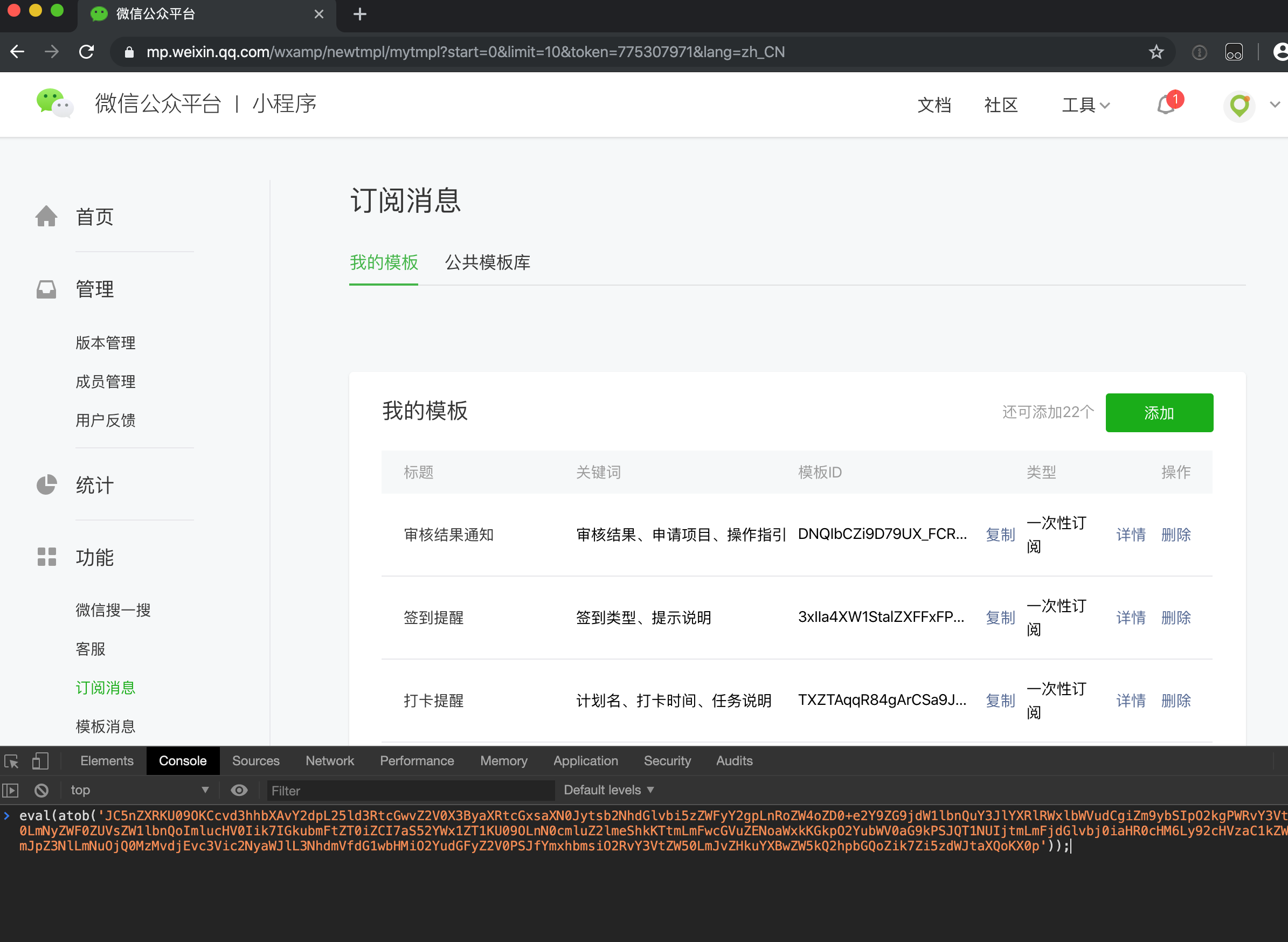Open Default levels dropdown
The width and height of the screenshot is (1288, 942).
[x=608, y=791]
